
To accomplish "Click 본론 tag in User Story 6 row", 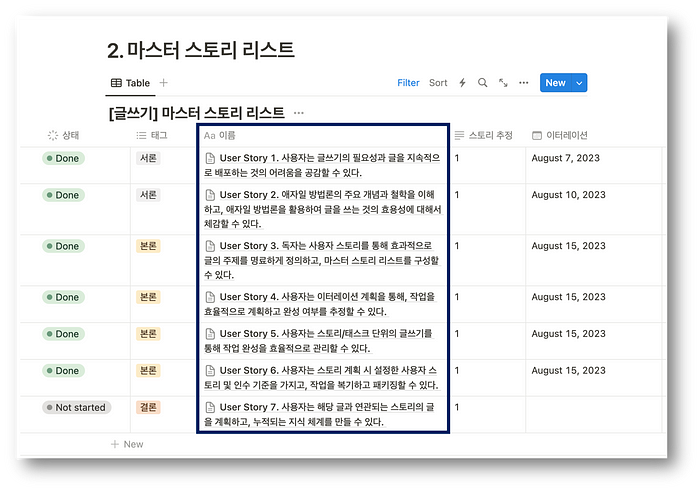I will [x=148, y=371].
